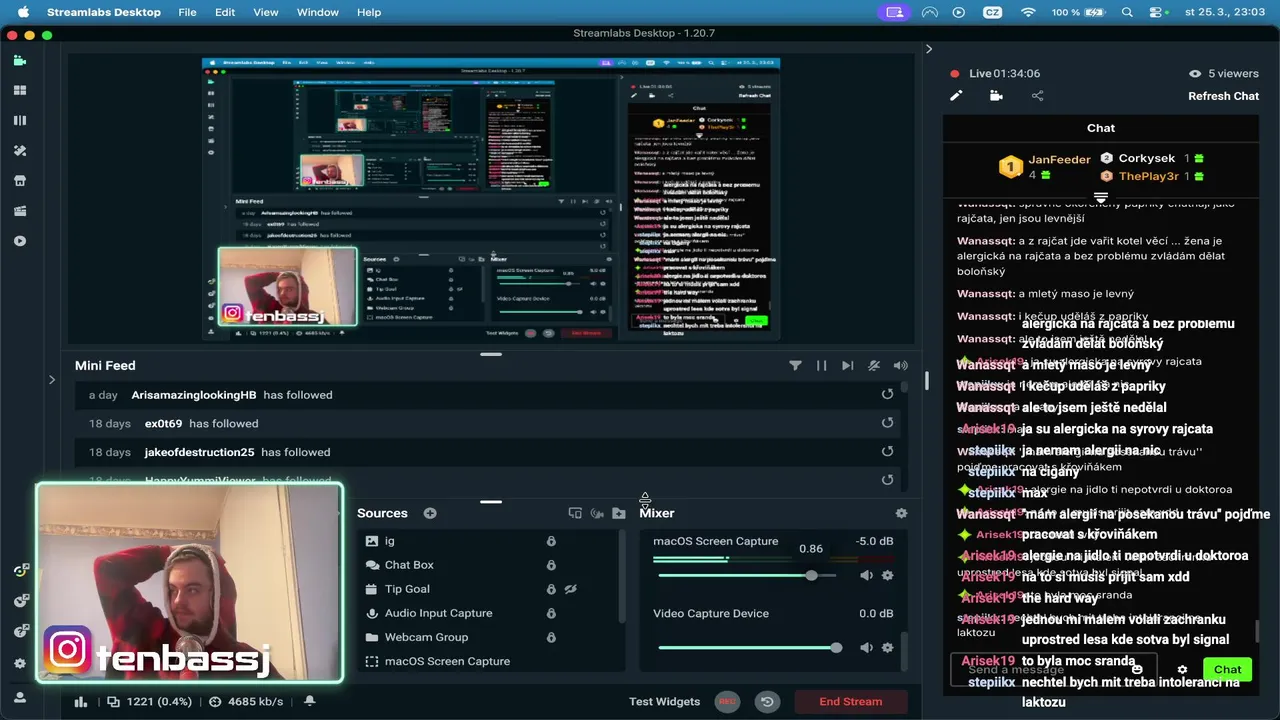Toggle mute event sounds in Mini Feed

click(x=874, y=366)
